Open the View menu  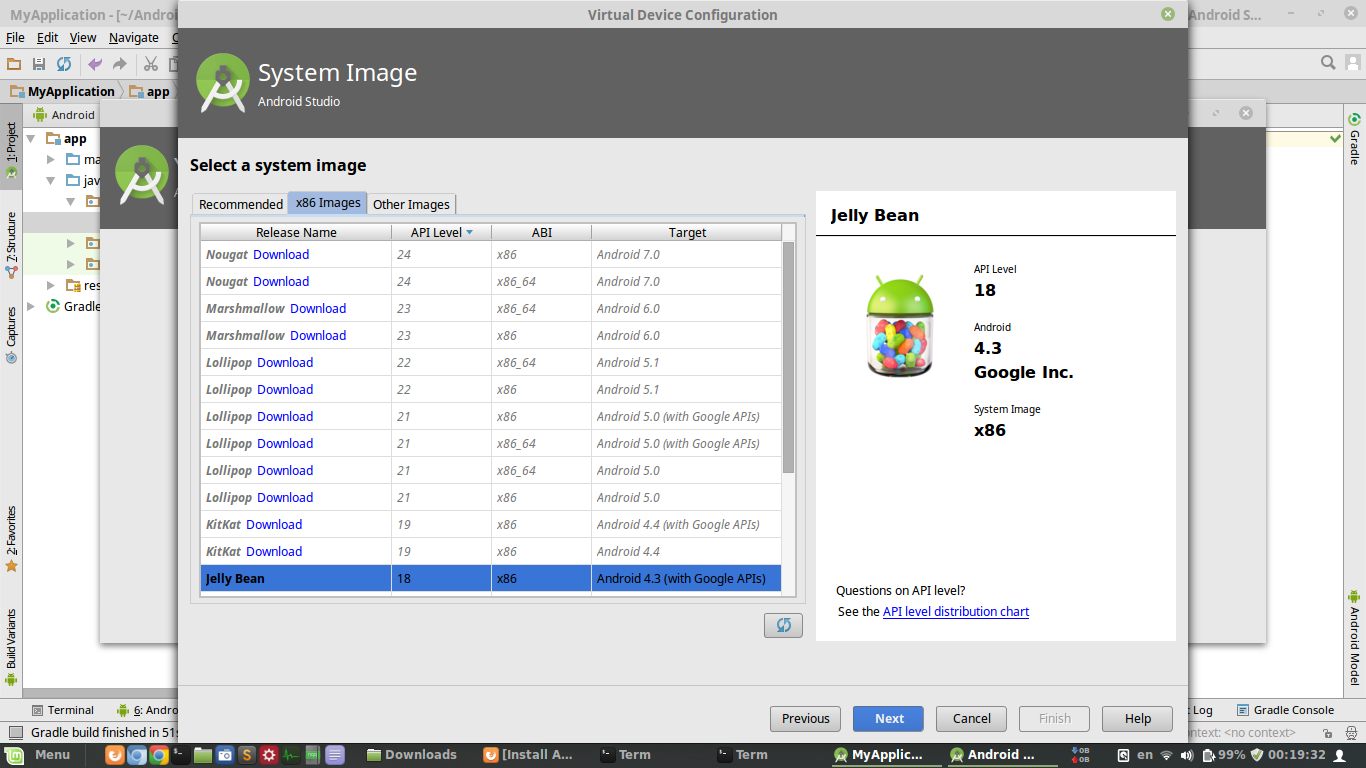(x=83, y=37)
